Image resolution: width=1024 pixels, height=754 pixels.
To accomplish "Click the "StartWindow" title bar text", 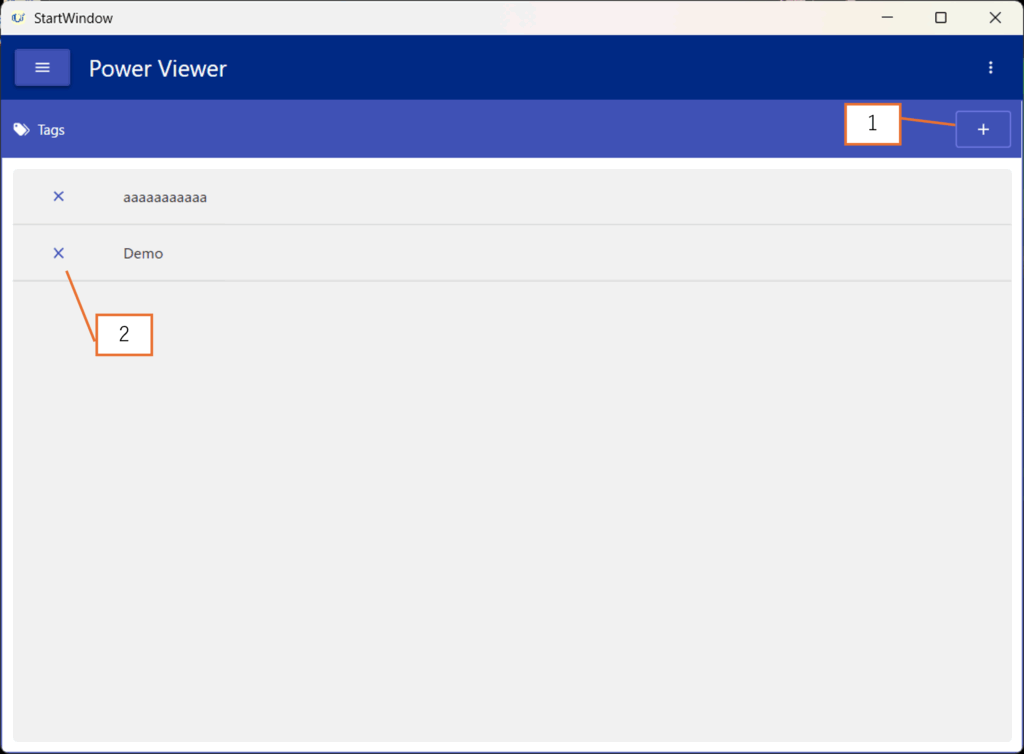I will pyautogui.click(x=73, y=18).
